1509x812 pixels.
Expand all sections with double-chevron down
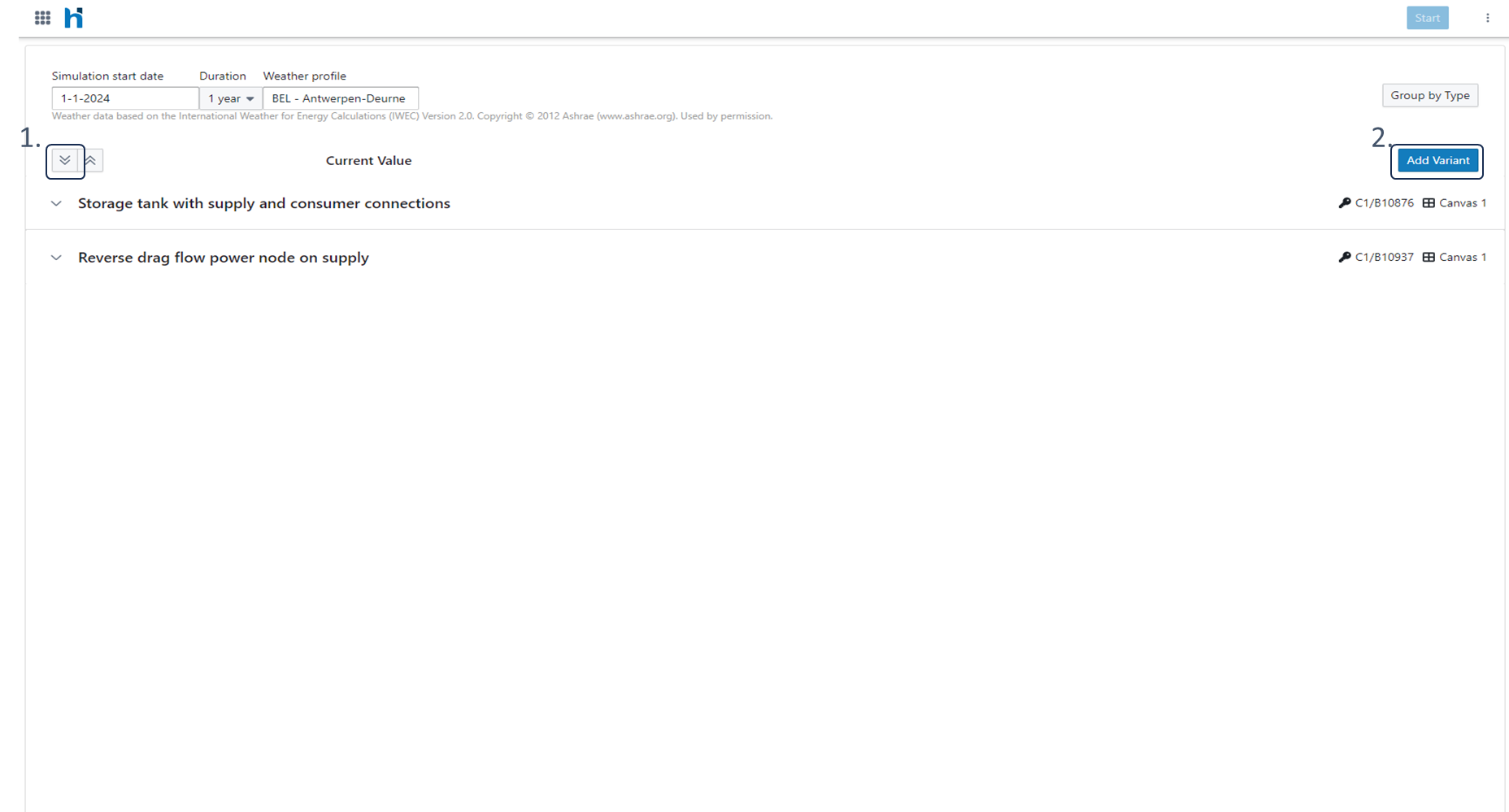pos(65,160)
